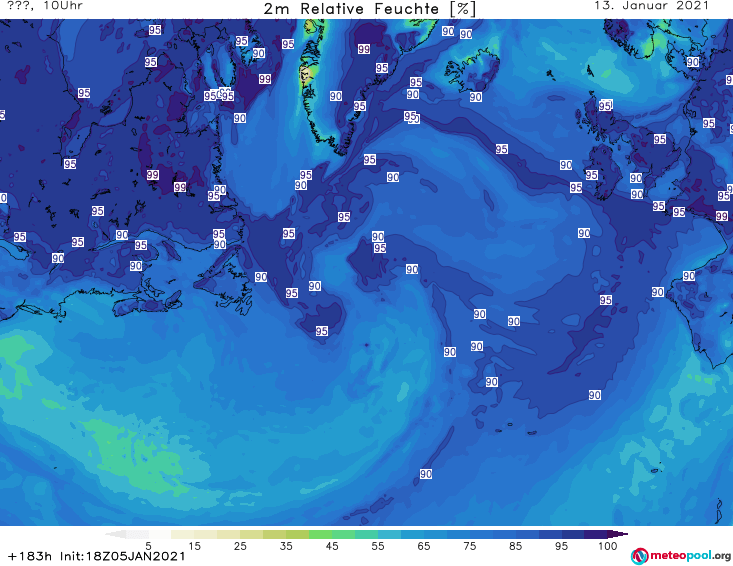Click the colorbar label "15"

coord(194,546)
